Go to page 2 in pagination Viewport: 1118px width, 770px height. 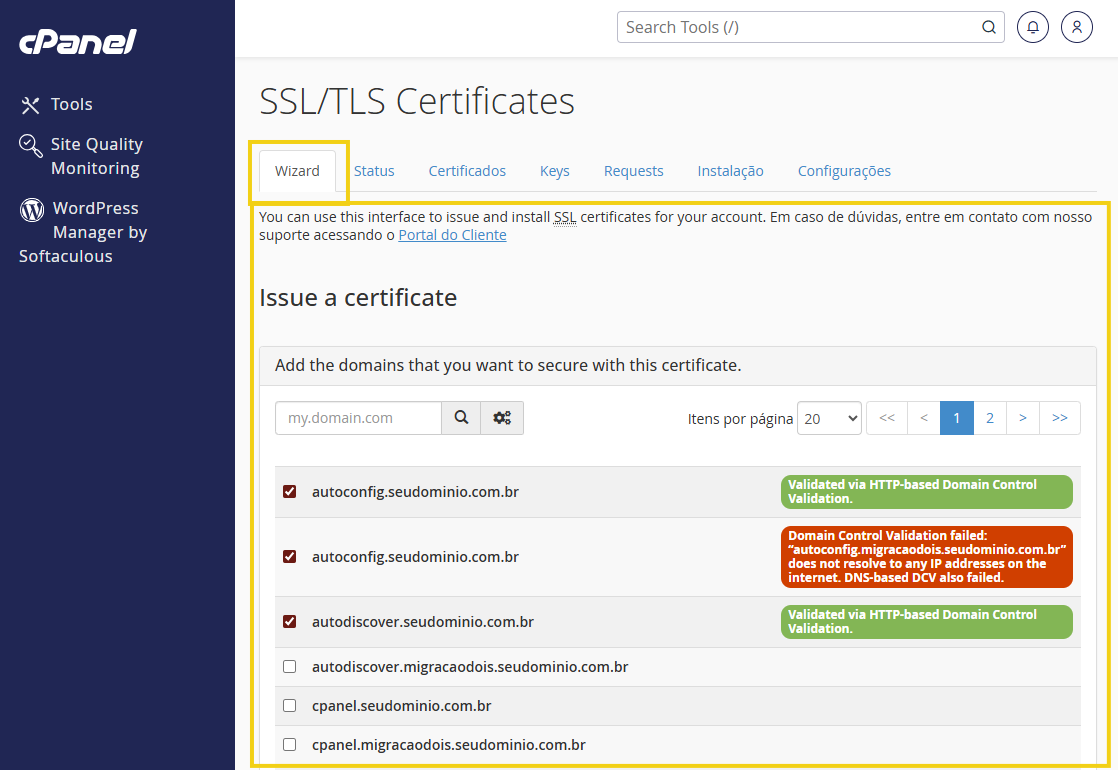tap(990, 418)
